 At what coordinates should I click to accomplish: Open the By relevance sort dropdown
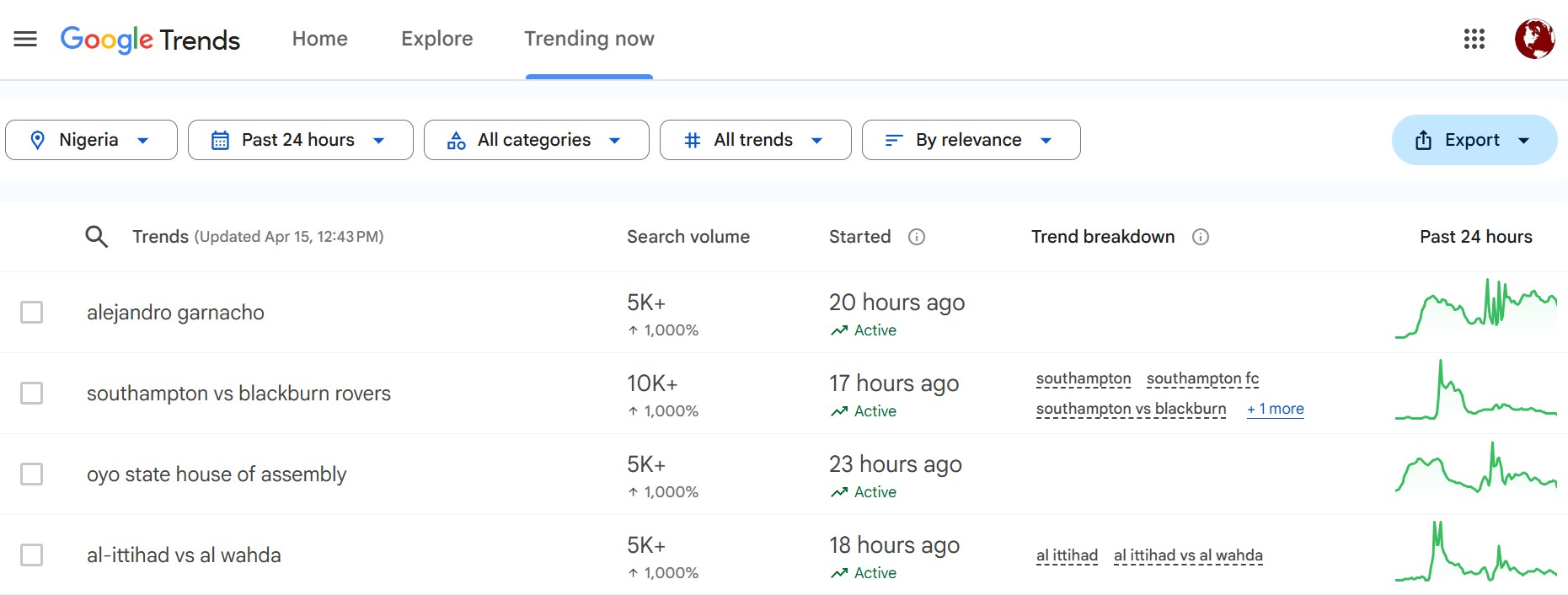point(971,140)
